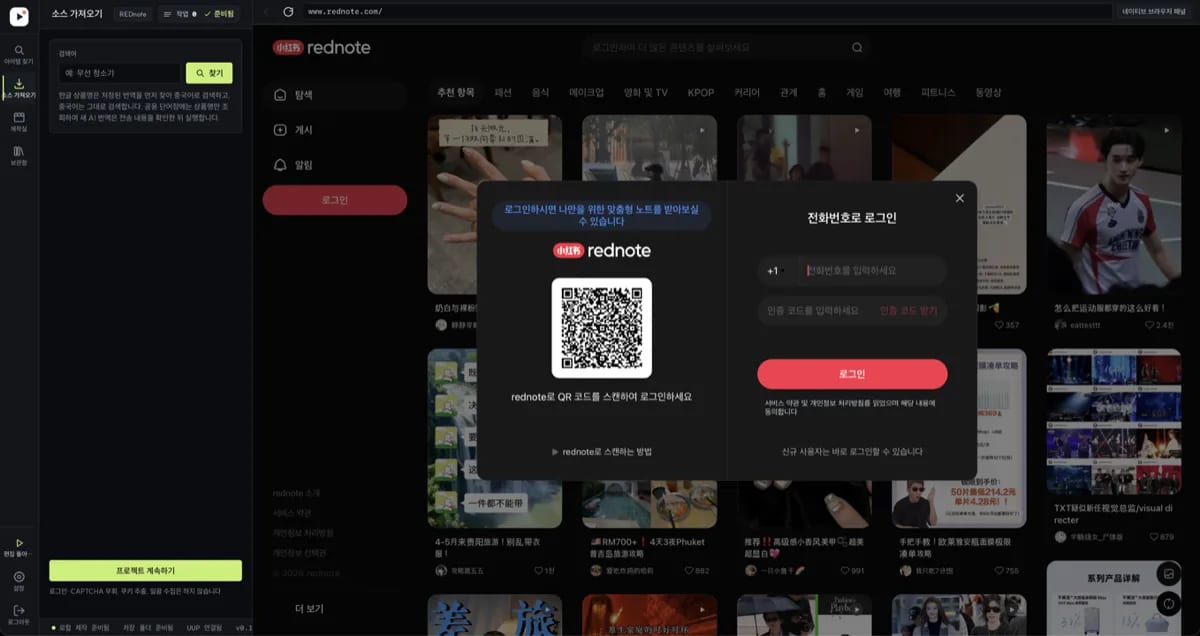The image size is (1200, 636).
Task: Click the 검색어 search term input
Action: (119, 73)
